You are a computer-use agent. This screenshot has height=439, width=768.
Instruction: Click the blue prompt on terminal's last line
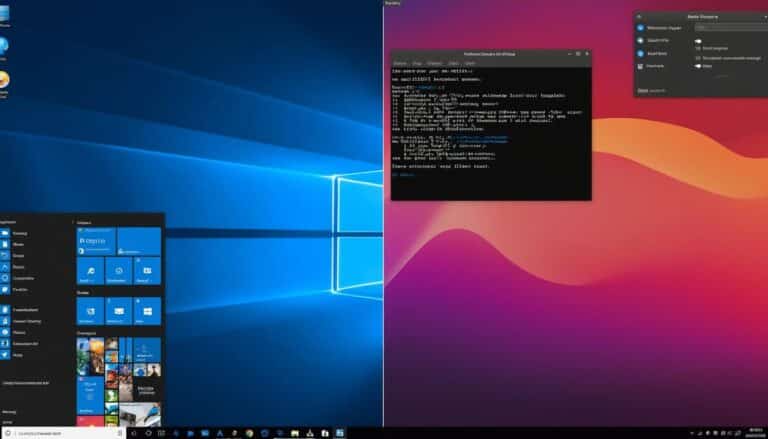coord(403,174)
